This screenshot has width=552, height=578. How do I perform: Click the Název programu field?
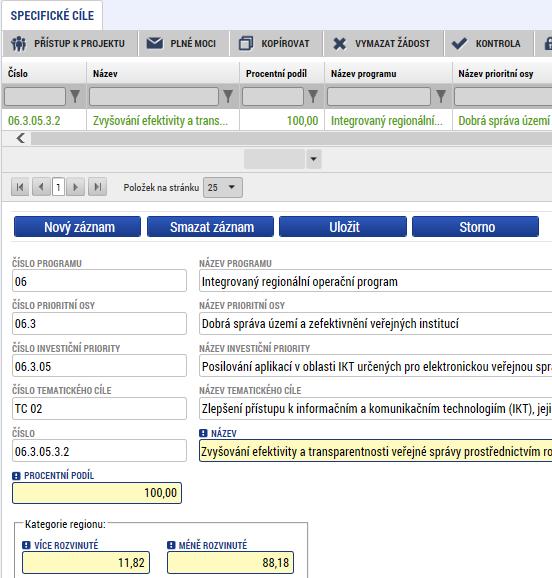point(375,281)
